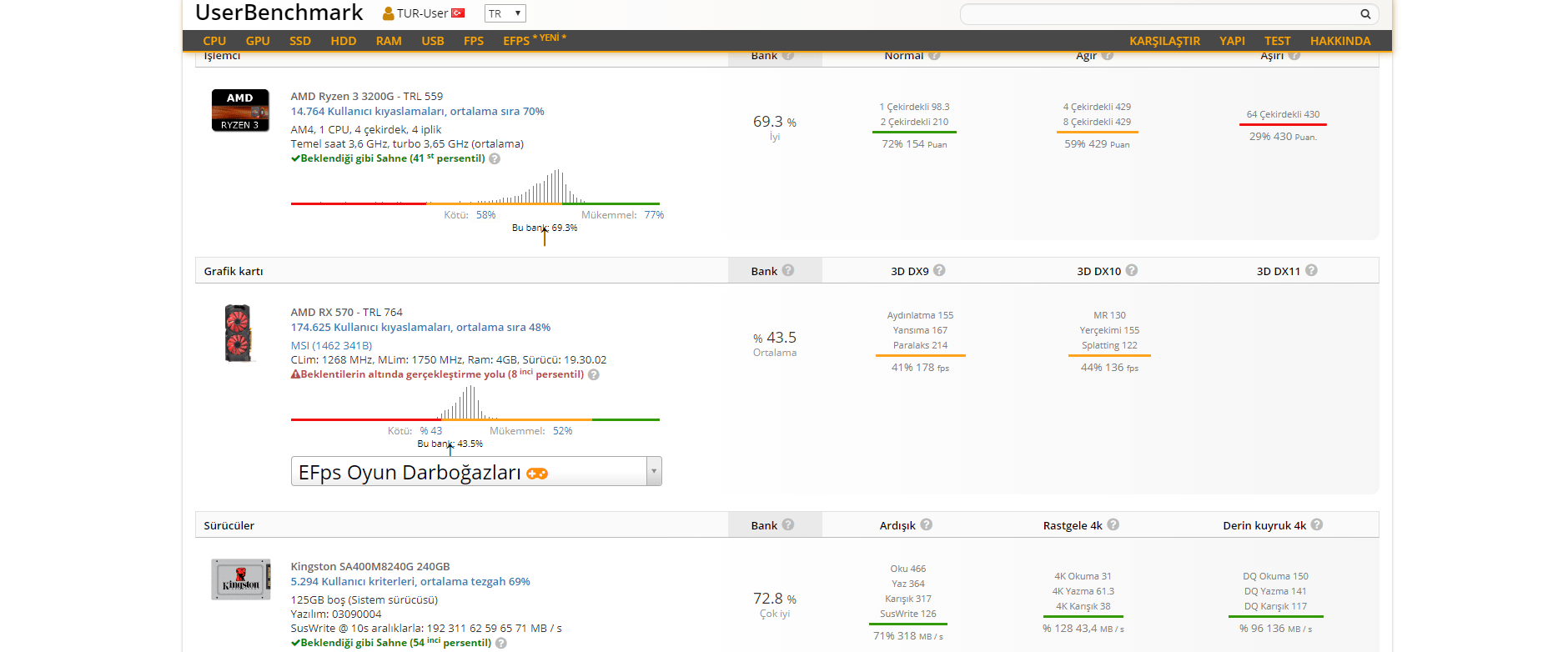Click the Kötü: 58% label
1568x652 pixels.
[x=470, y=215]
